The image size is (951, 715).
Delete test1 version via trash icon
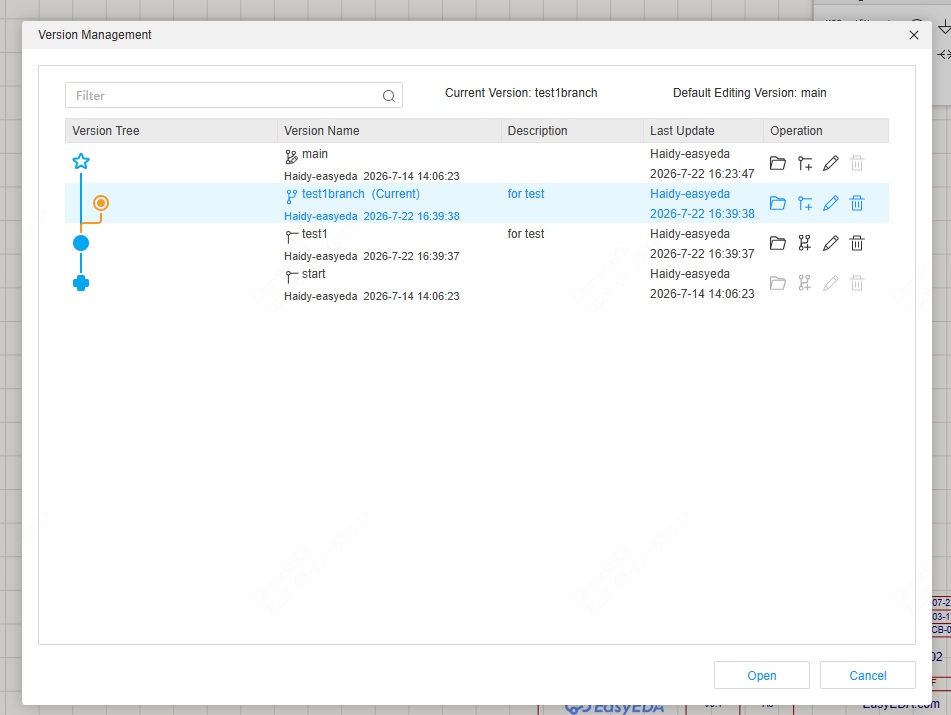point(857,243)
